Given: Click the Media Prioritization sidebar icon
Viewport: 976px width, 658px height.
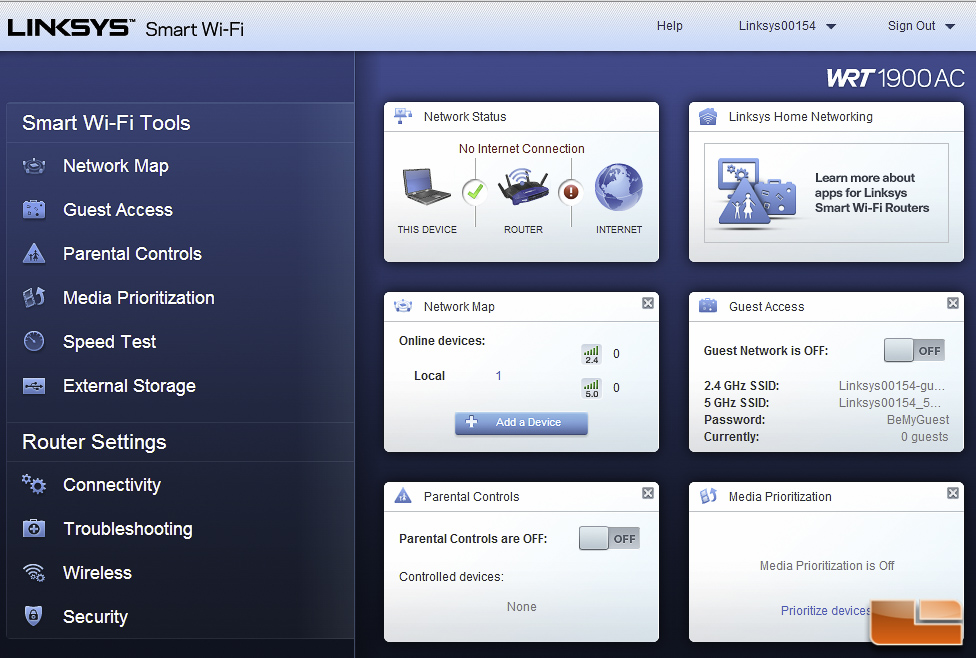Looking at the screenshot, I should 34,298.
